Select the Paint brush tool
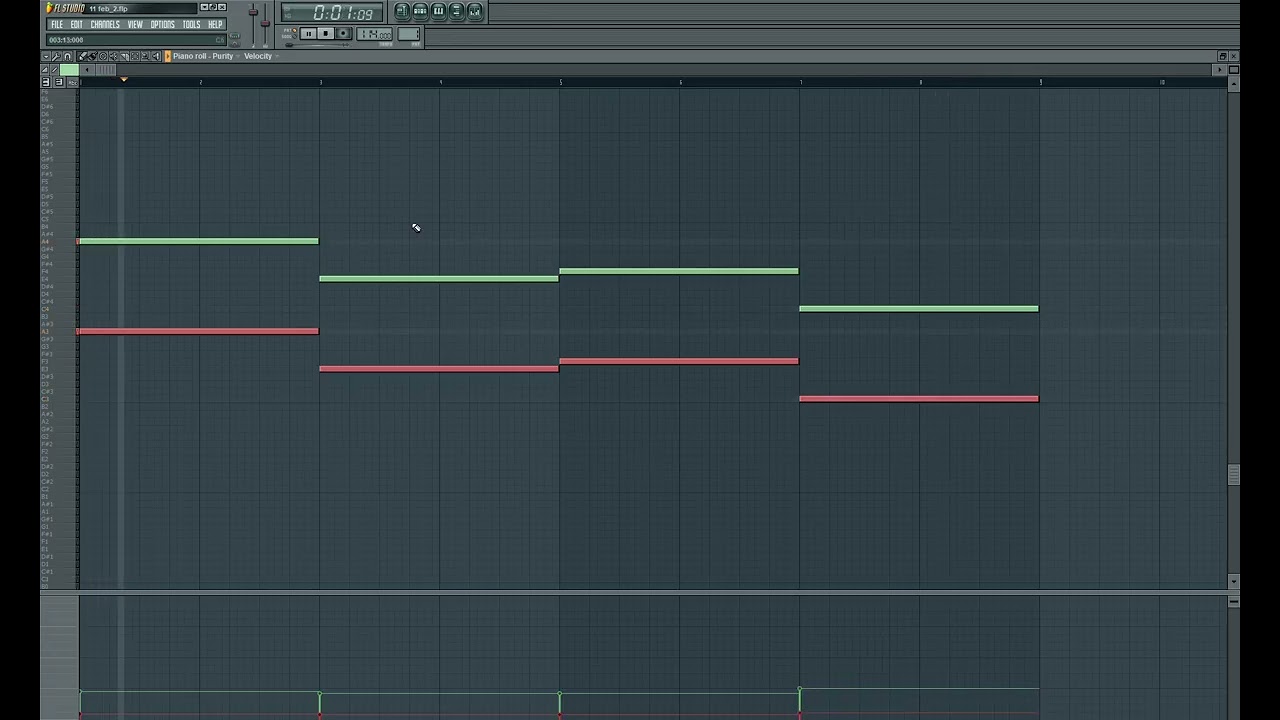Screen dimensions: 1280x720 93,56
